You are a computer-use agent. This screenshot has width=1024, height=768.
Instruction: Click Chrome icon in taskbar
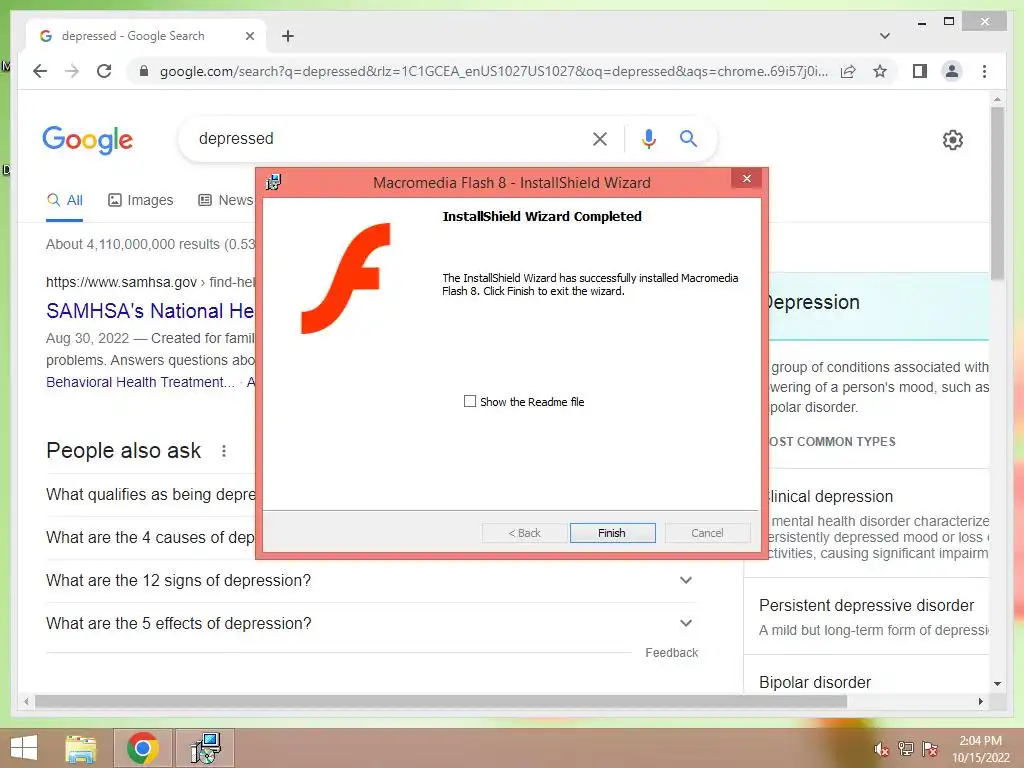pyautogui.click(x=143, y=748)
